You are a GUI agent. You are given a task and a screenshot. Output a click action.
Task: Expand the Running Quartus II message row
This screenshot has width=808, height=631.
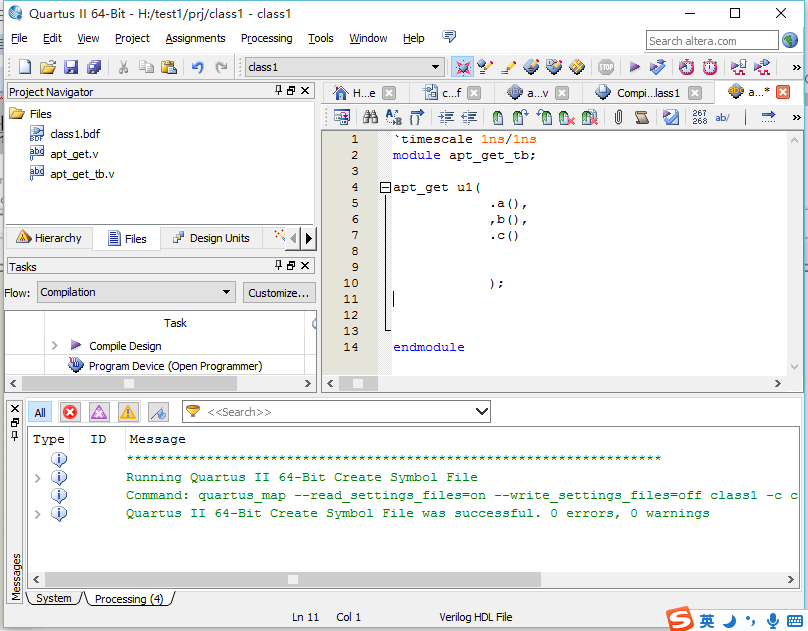coord(37,478)
